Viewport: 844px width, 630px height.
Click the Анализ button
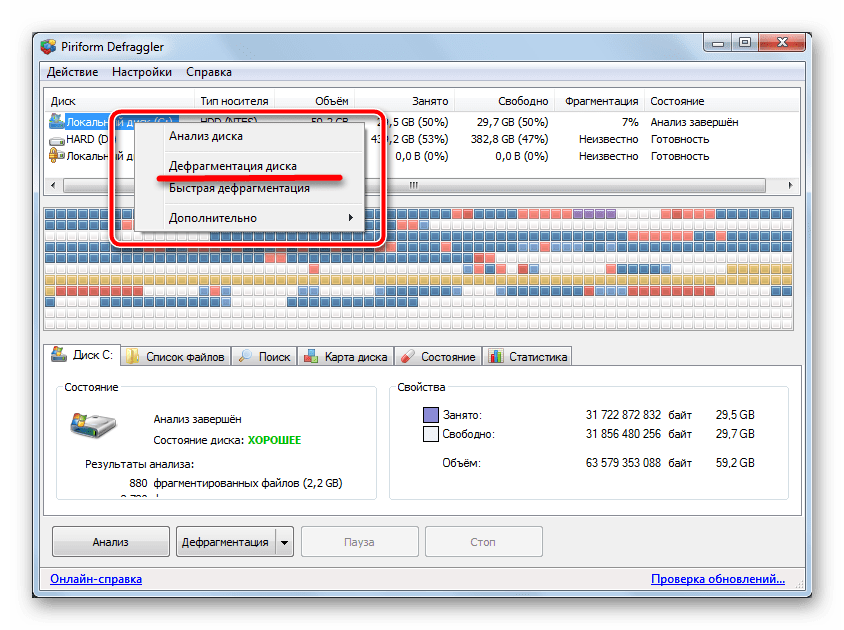(110, 542)
